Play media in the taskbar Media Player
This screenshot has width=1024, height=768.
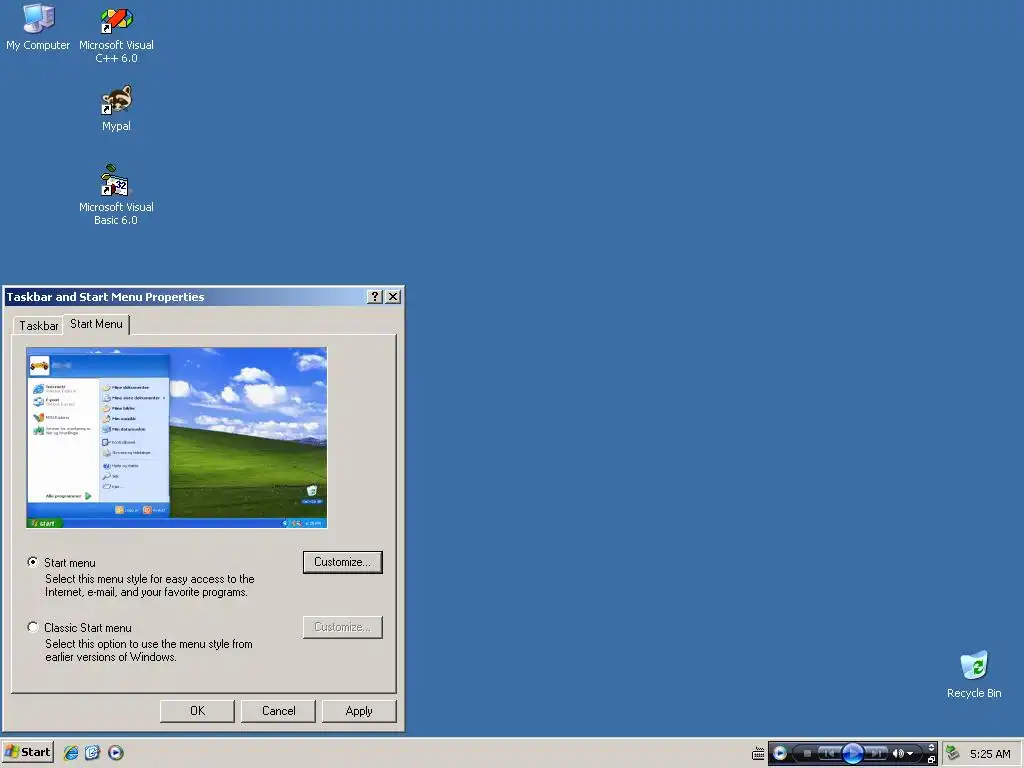pyautogui.click(x=853, y=753)
